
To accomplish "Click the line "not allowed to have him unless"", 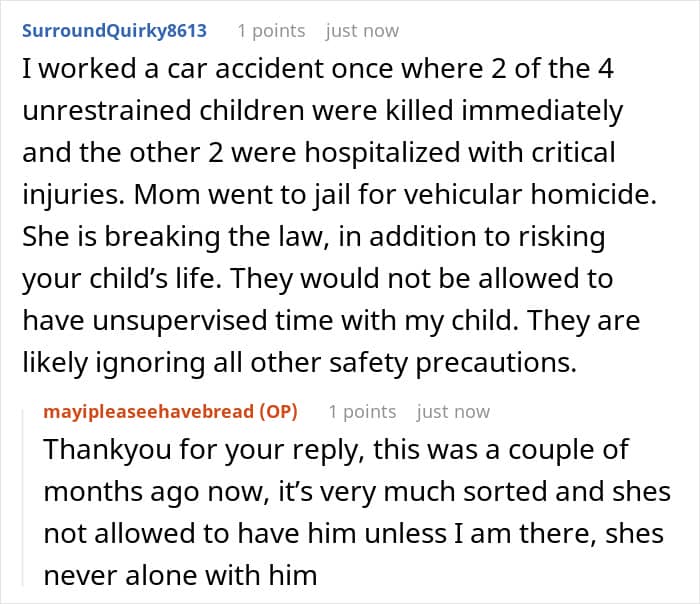I will coord(353,533).
